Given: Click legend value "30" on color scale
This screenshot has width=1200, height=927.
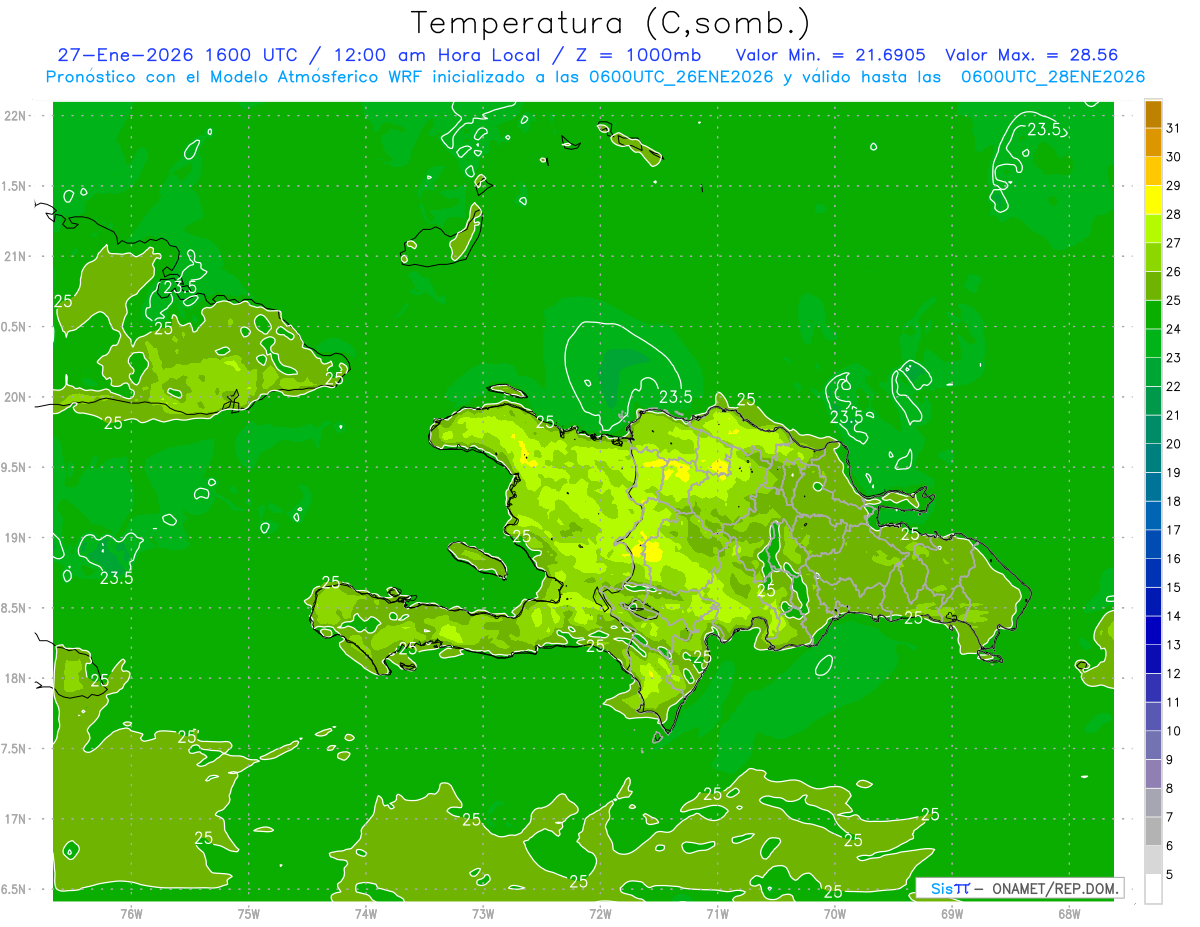Looking at the screenshot, I should (x=1173, y=157).
